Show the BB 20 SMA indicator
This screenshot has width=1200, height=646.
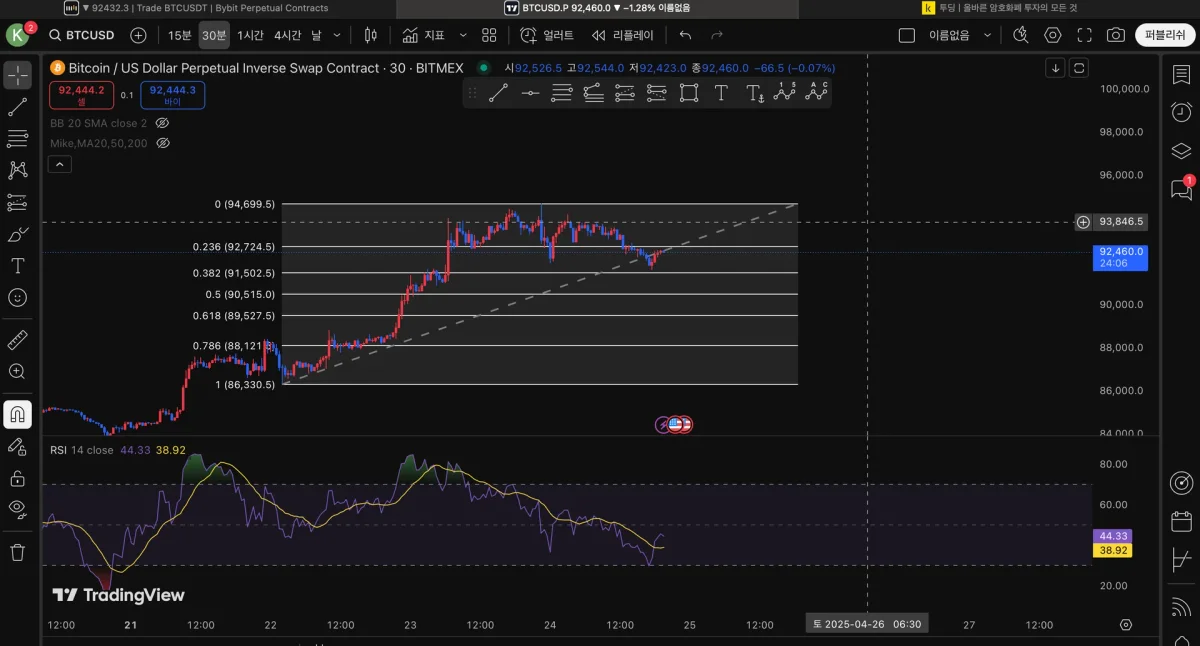(162, 123)
